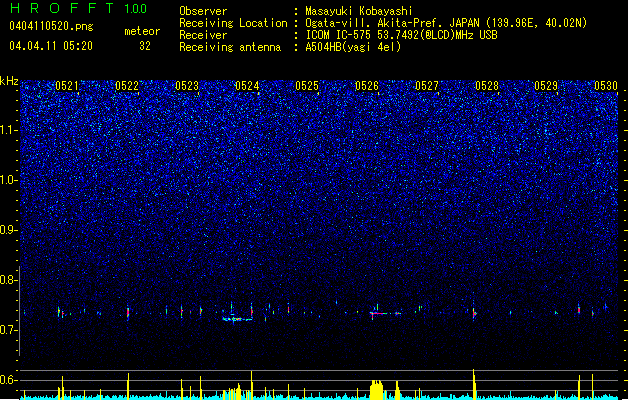Click the 1.0 frequency axis label
Screen dimensions: 629x400
click(8, 180)
